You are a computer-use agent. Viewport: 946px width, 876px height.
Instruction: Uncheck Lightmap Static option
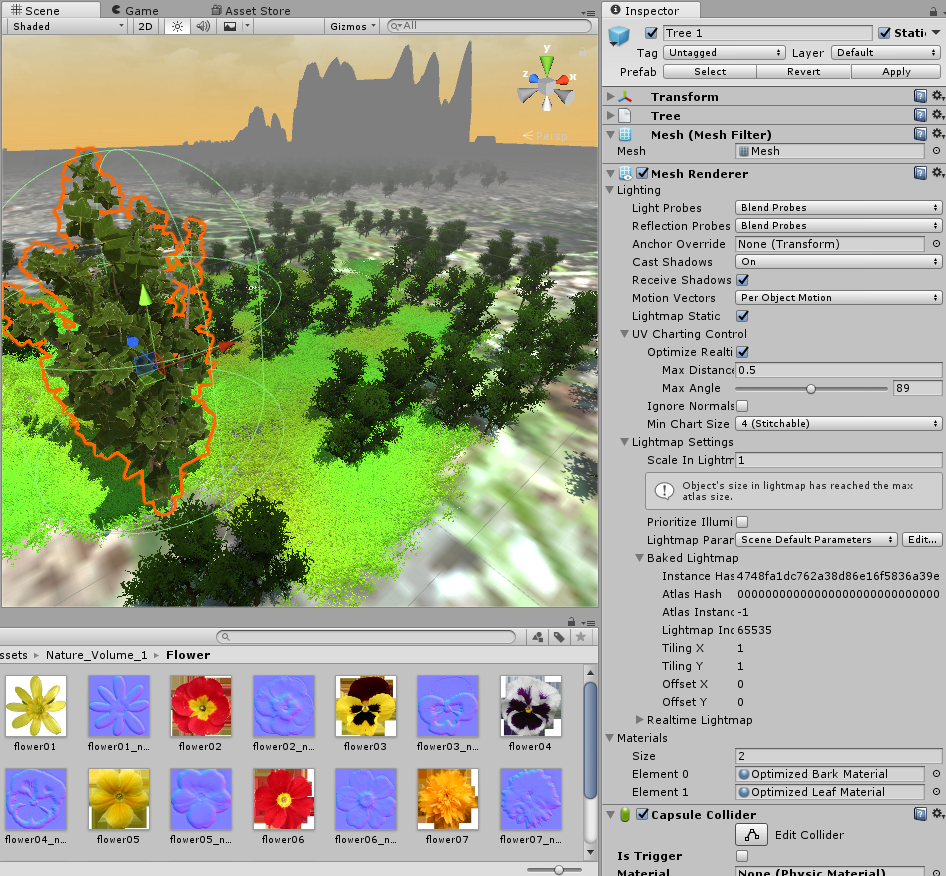pyautogui.click(x=742, y=316)
